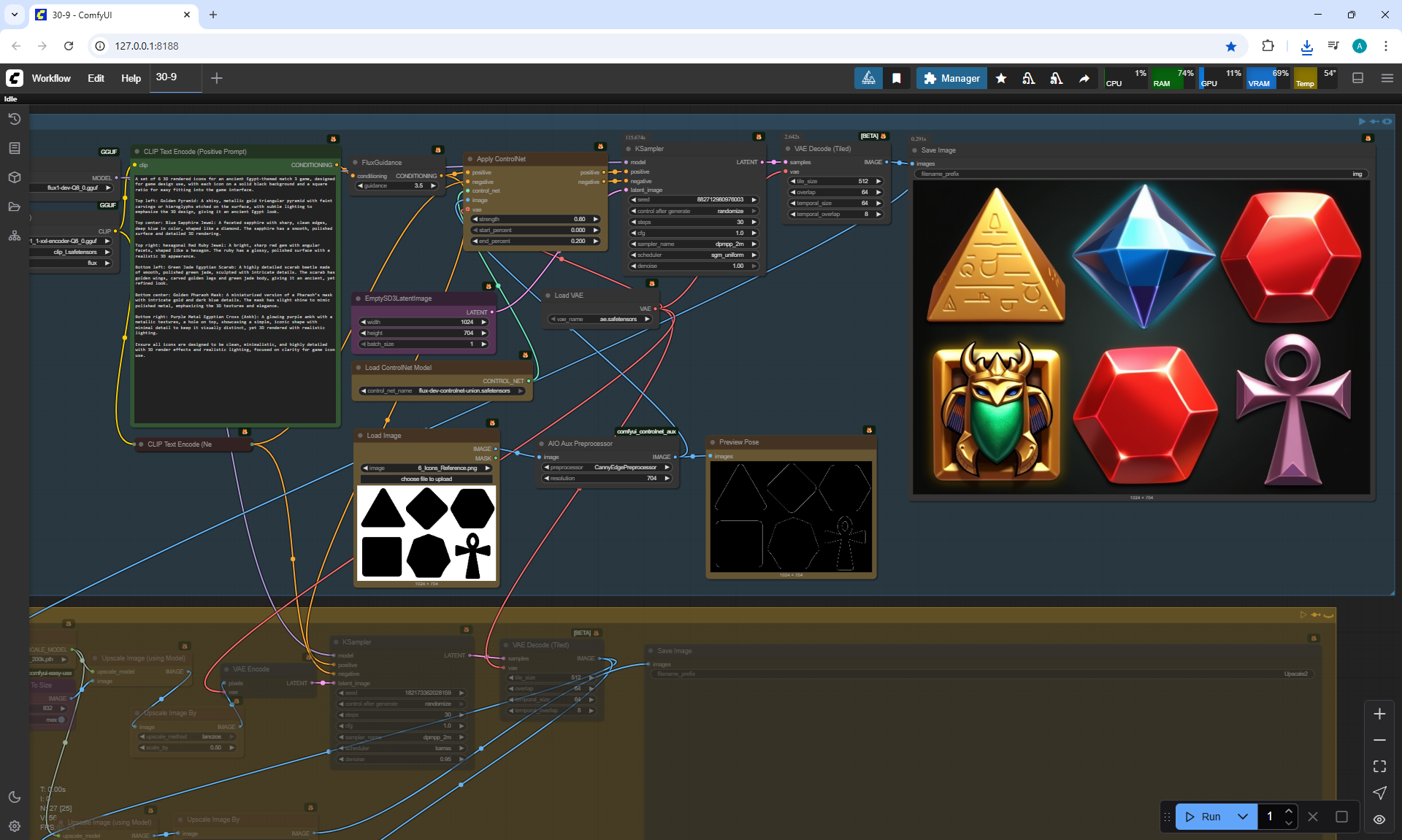Open the node library cube icon

pos(14,177)
